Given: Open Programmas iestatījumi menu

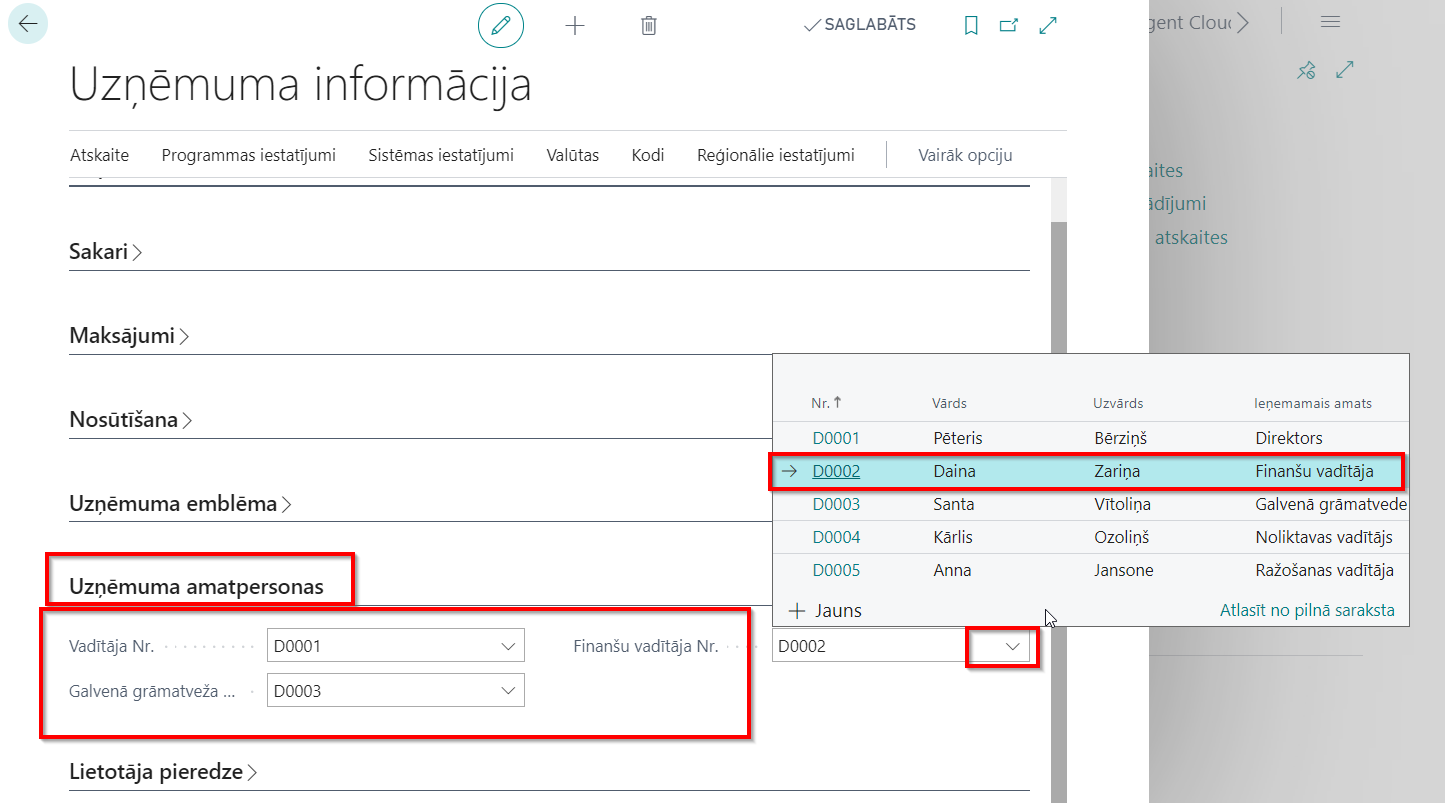Looking at the screenshot, I should (x=249, y=155).
